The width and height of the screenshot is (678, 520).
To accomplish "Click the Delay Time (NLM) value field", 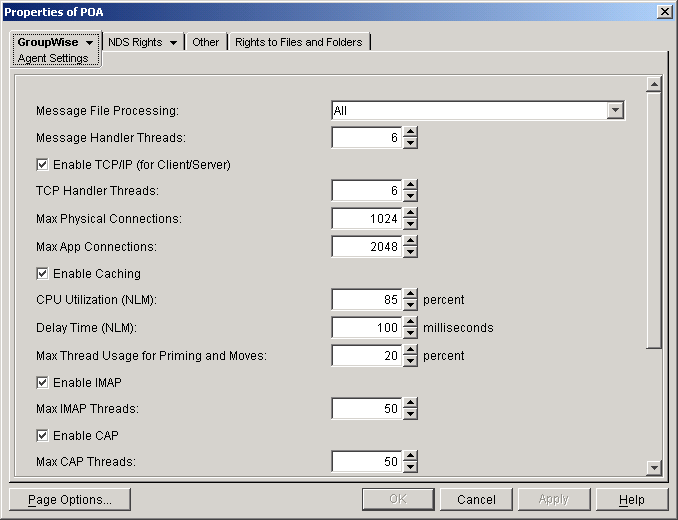I will [x=367, y=328].
